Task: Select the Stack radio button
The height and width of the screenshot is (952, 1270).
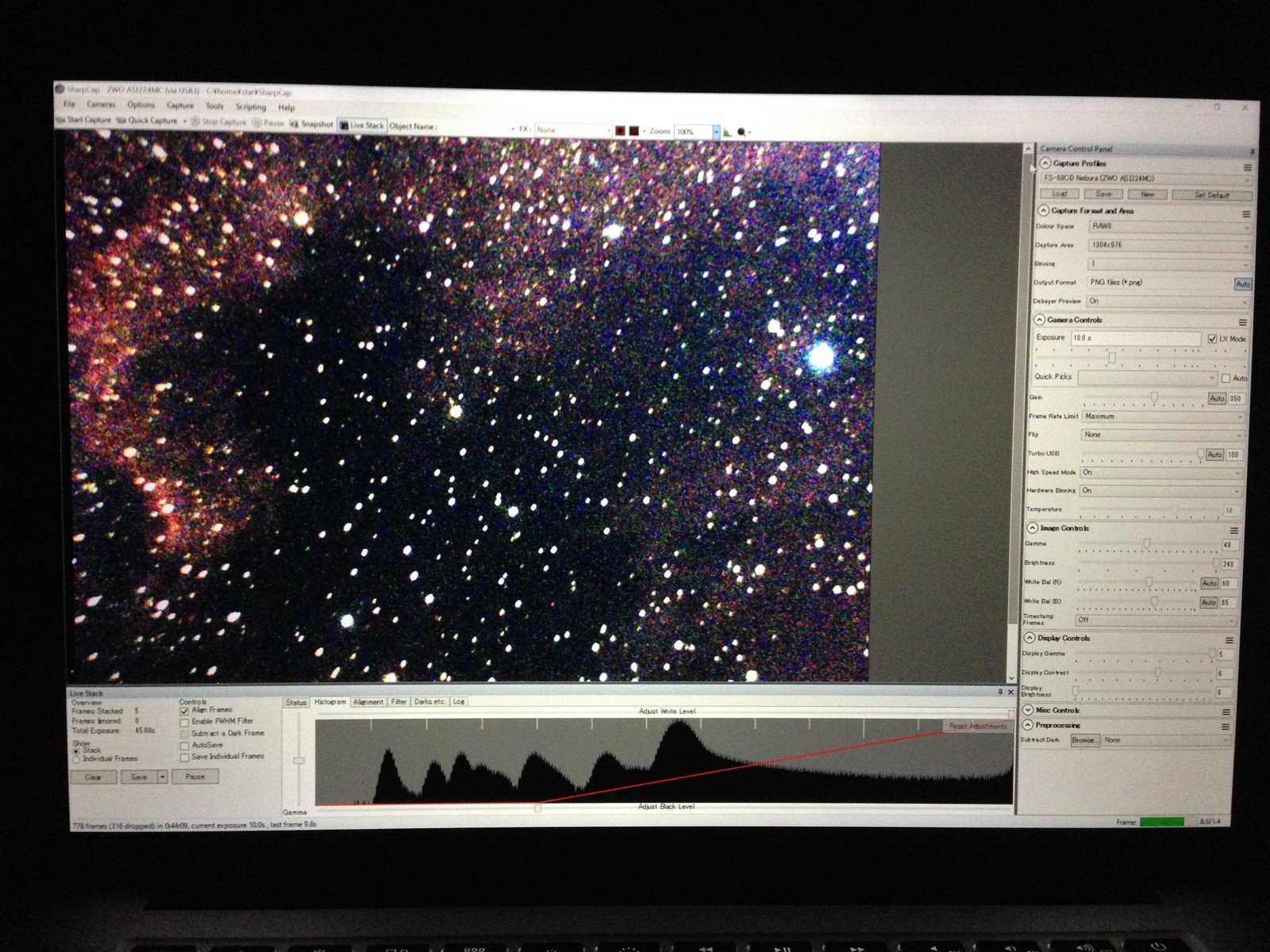Action: (76, 750)
